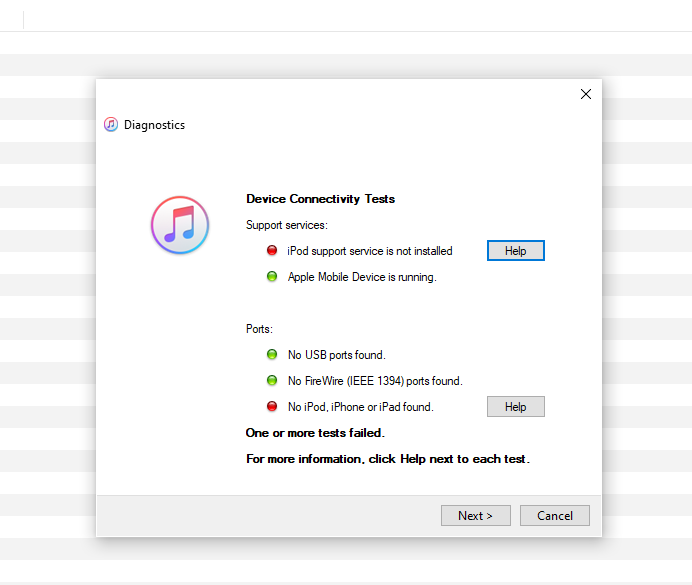The image size is (692, 585).
Task: Click Help for iPod support service
Action: (x=515, y=251)
